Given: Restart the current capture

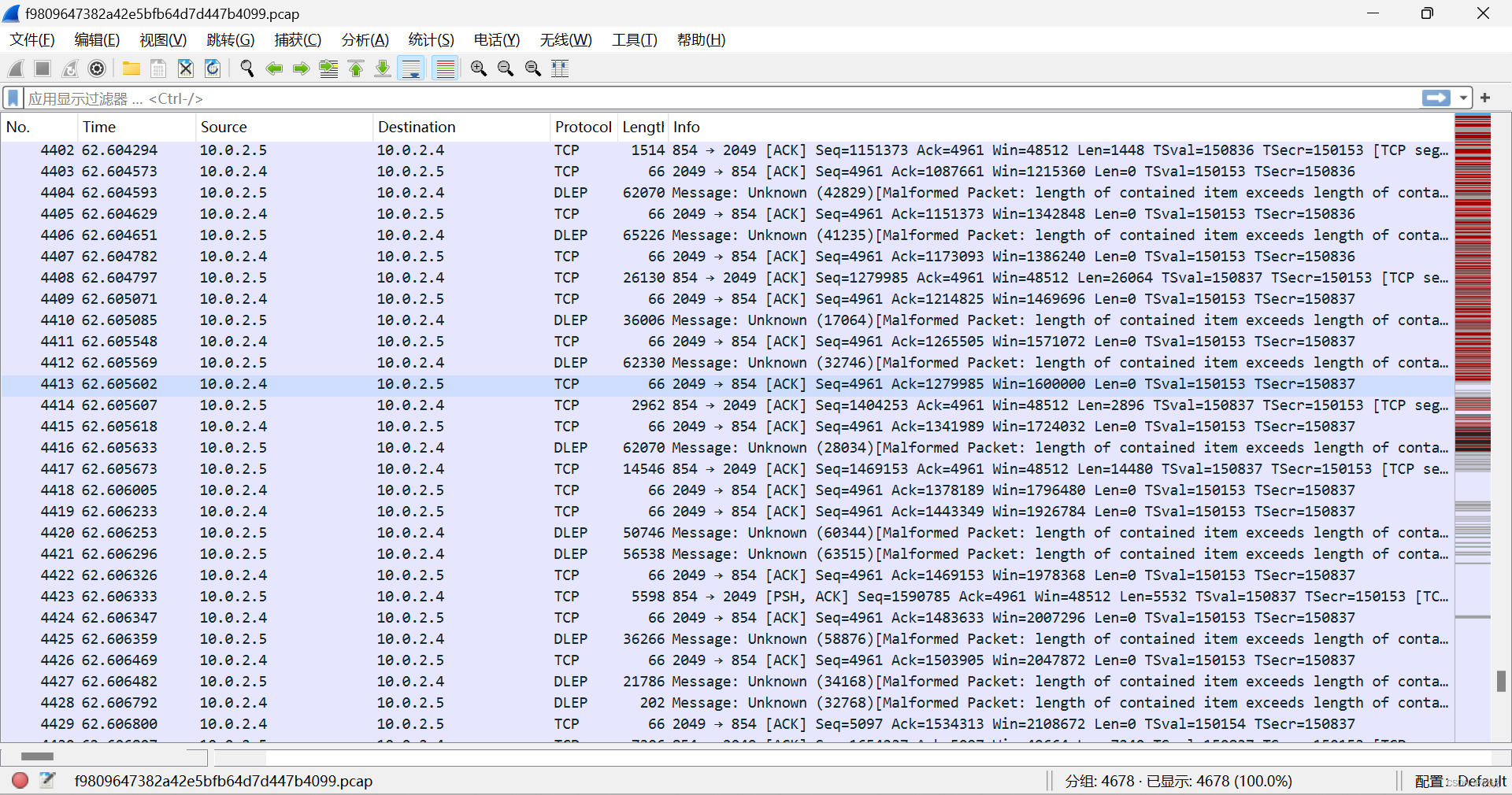Looking at the screenshot, I should pos(69,68).
